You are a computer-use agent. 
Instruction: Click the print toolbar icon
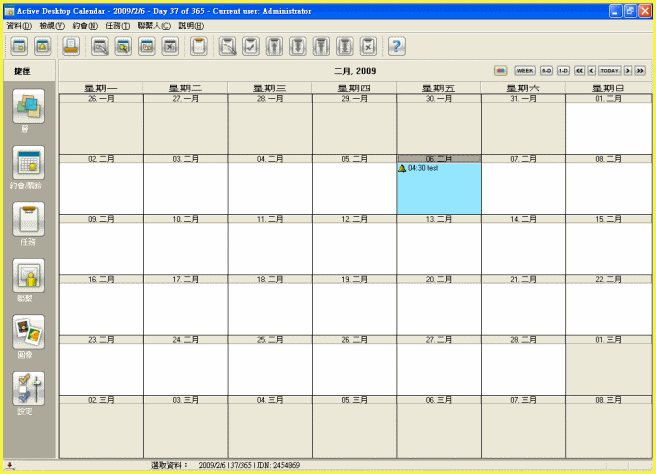click(71, 45)
